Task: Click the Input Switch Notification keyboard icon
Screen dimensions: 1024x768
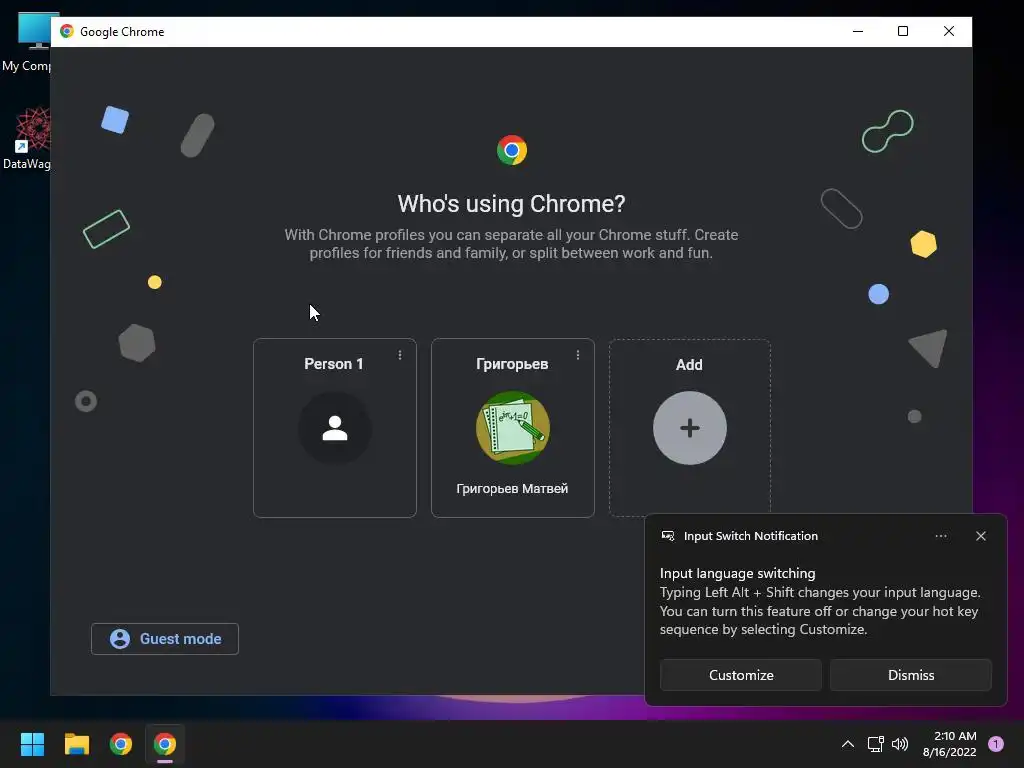Action: [667, 536]
